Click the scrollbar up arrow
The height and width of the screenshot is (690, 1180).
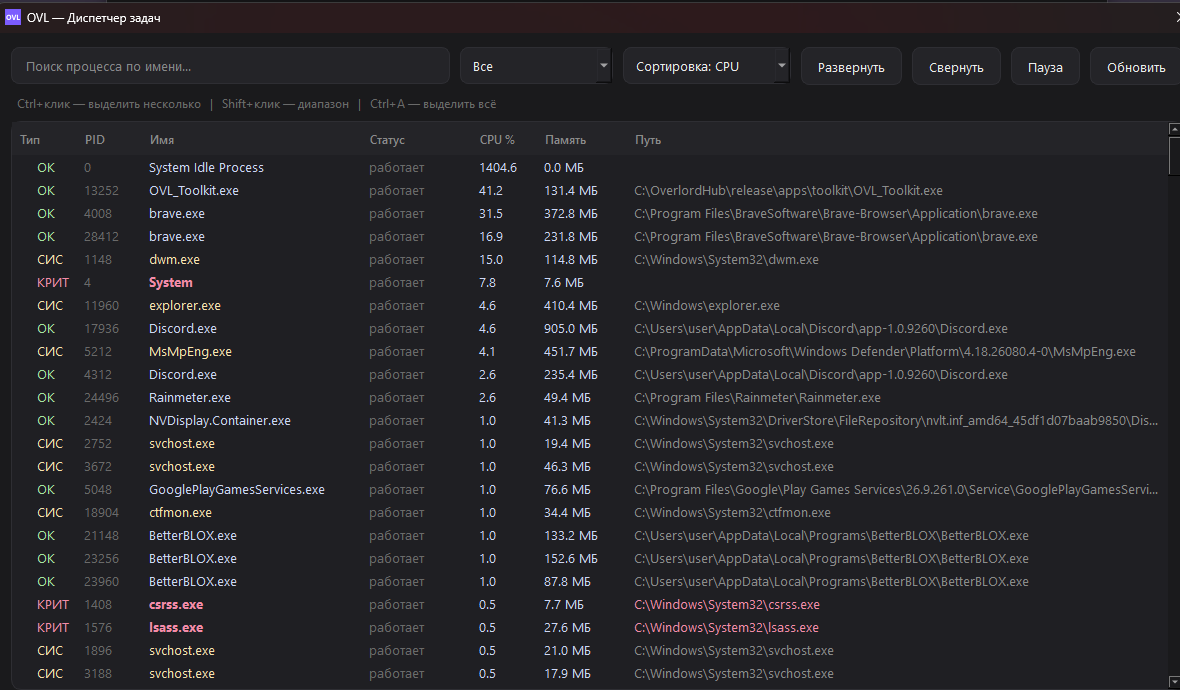pos(1174,129)
